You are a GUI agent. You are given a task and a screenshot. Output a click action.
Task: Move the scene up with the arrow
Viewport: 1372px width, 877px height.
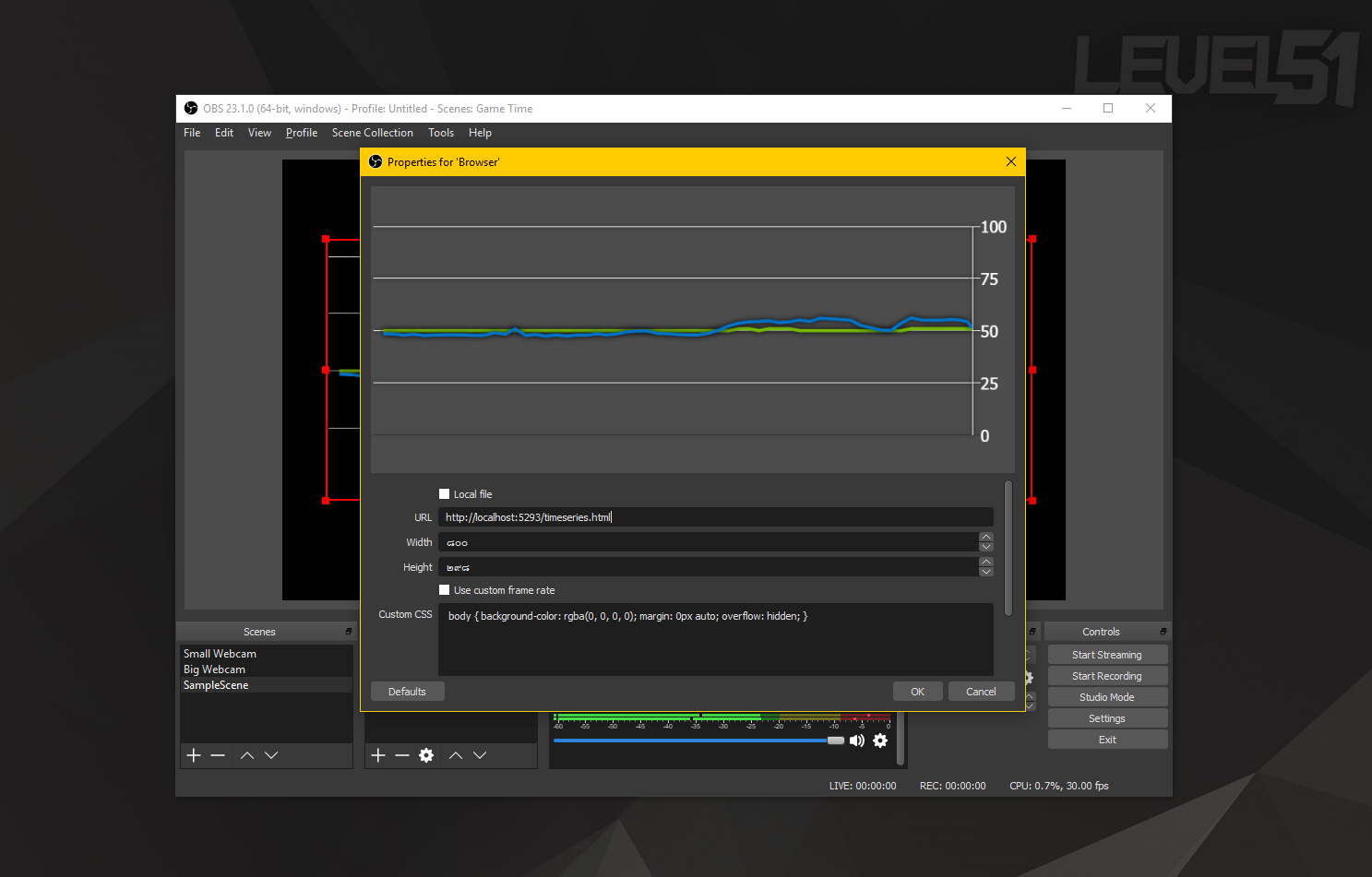click(246, 755)
